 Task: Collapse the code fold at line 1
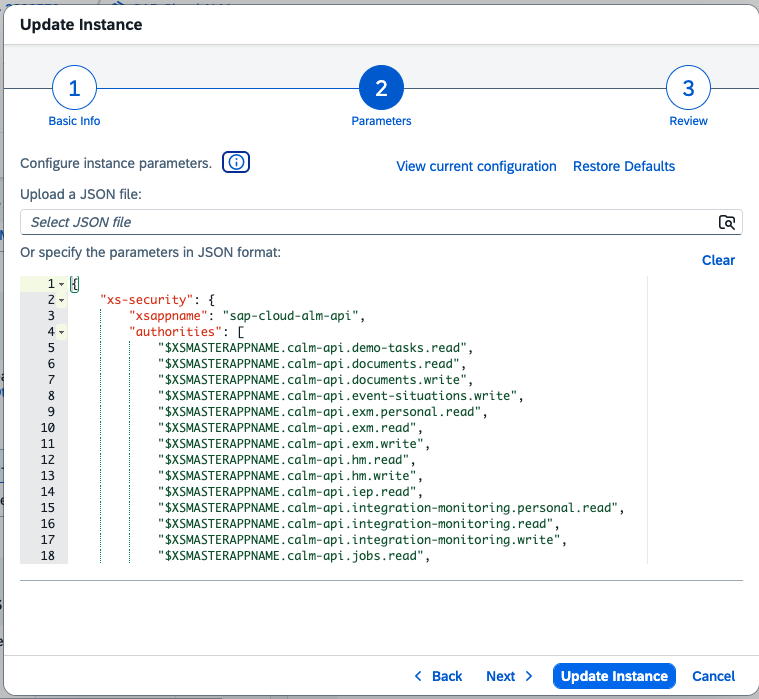61,284
